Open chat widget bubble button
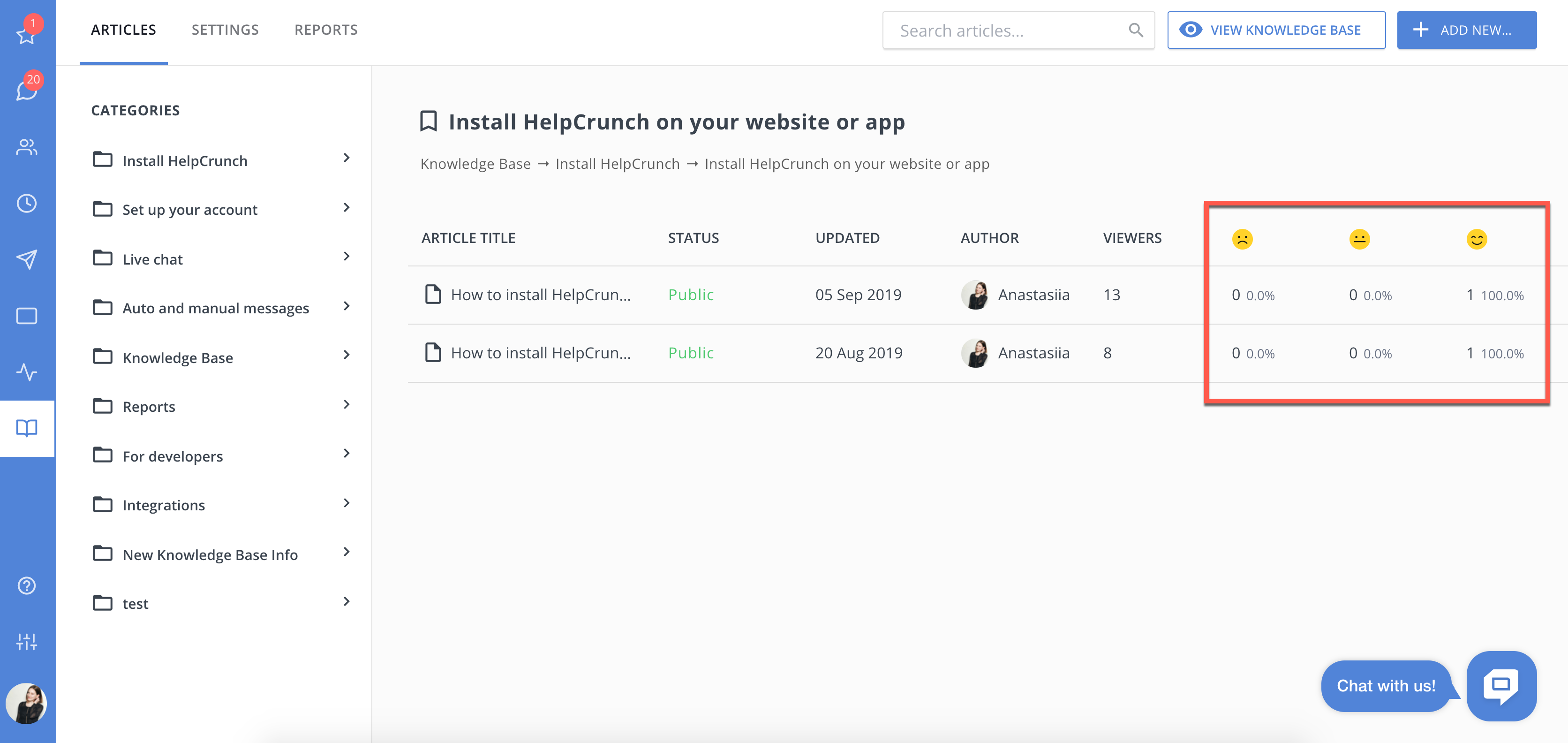 click(x=1501, y=686)
